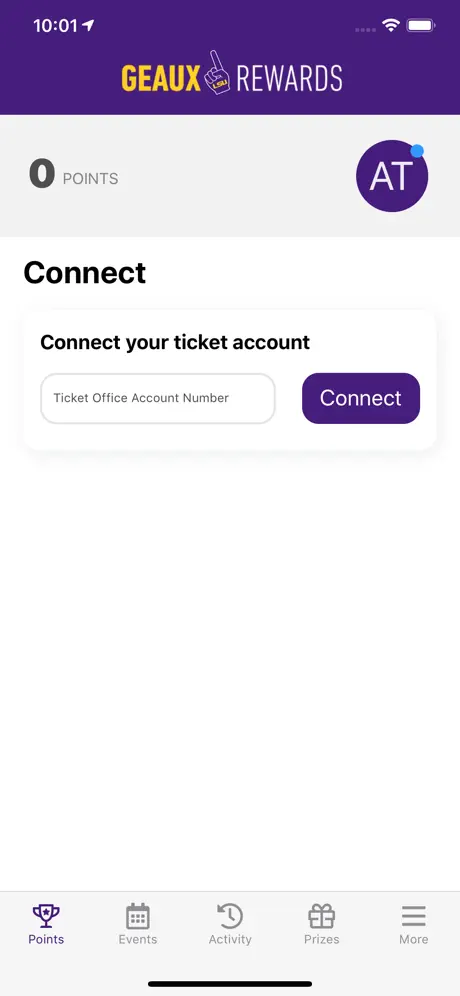Switch to the Activity tab label

[x=230, y=939]
